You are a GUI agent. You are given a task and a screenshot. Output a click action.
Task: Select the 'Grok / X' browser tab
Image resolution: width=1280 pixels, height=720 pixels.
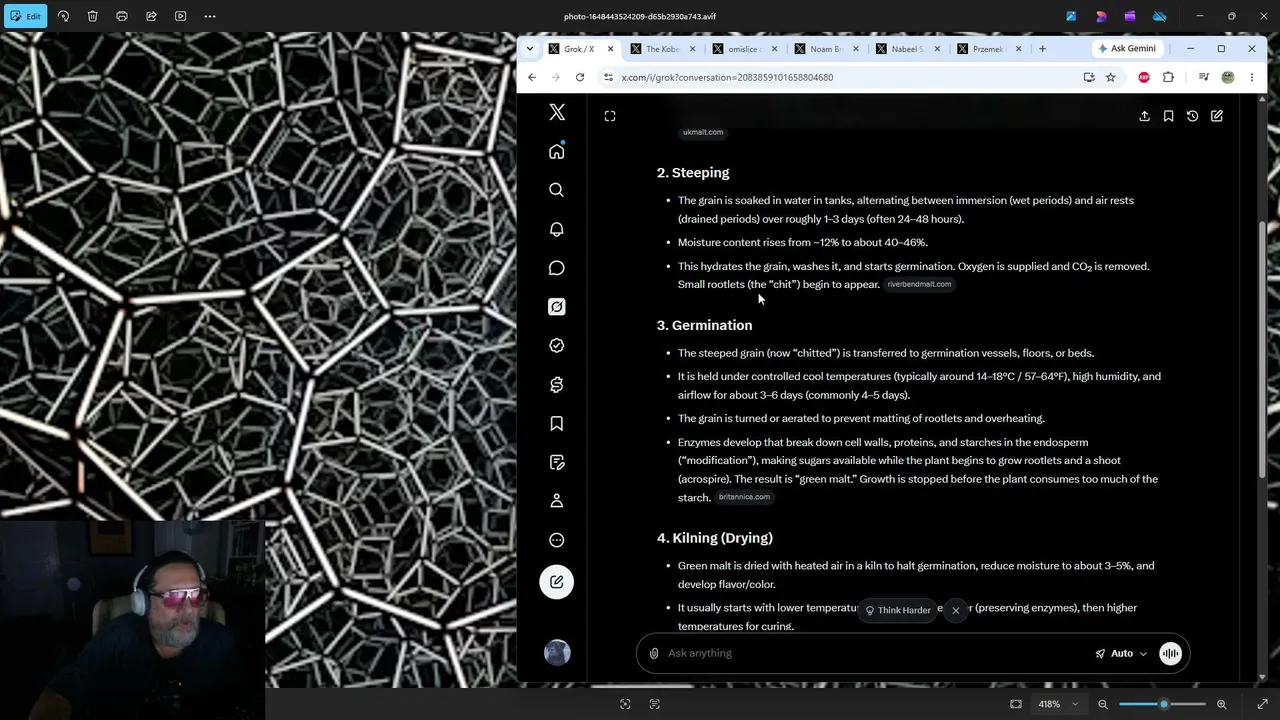pos(580,49)
